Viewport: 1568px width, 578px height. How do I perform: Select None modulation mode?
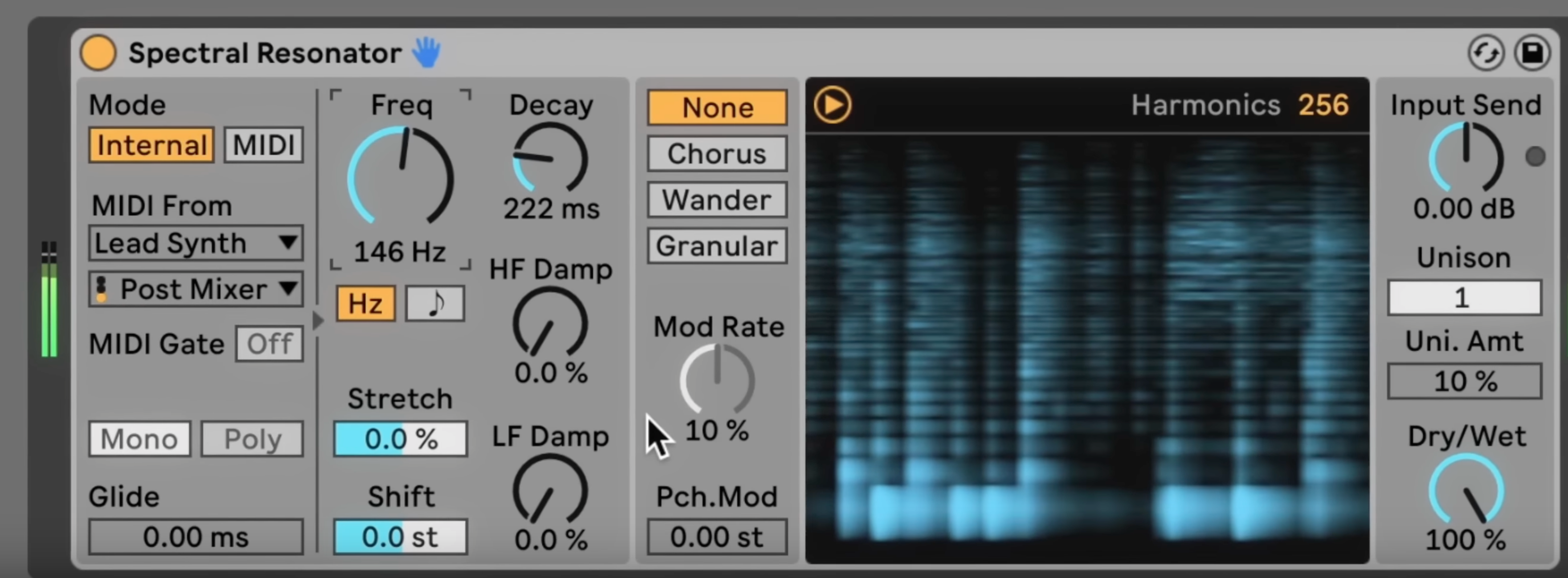pyautogui.click(x=718, y=108)
